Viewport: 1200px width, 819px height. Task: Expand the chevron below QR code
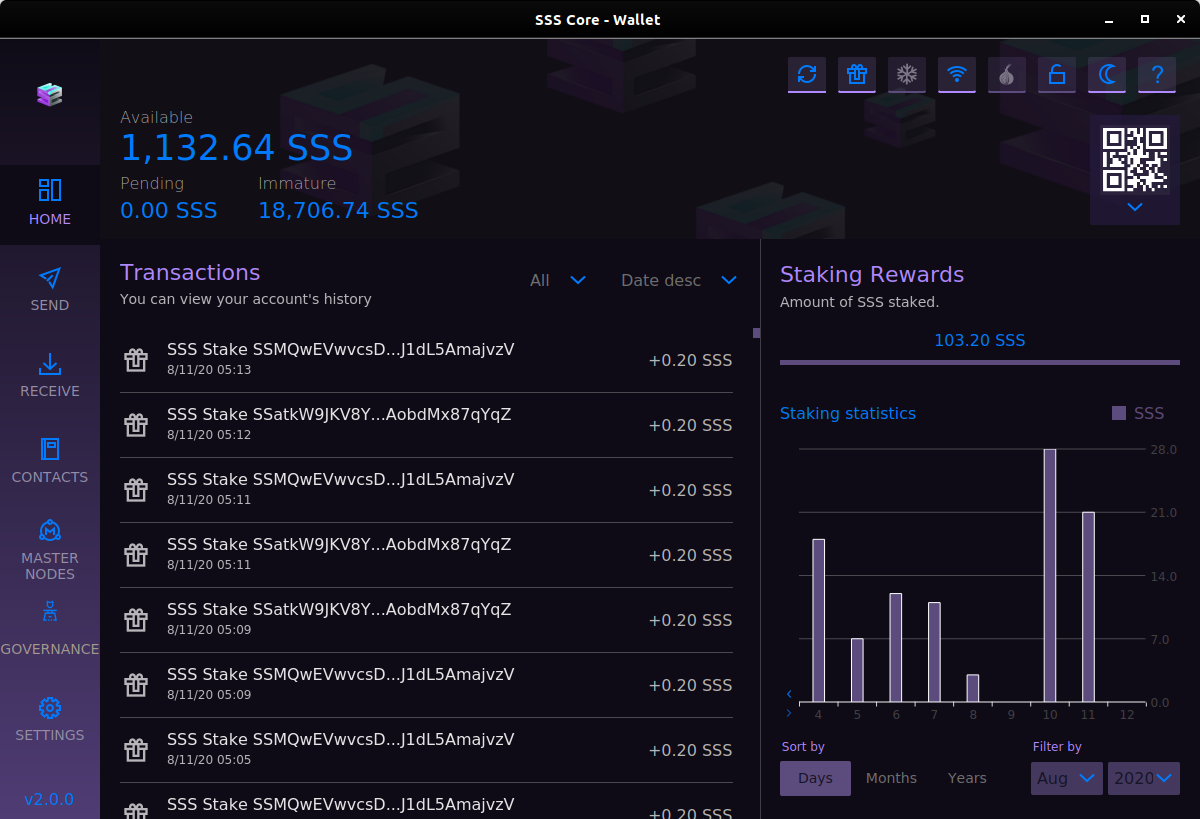1135,207
